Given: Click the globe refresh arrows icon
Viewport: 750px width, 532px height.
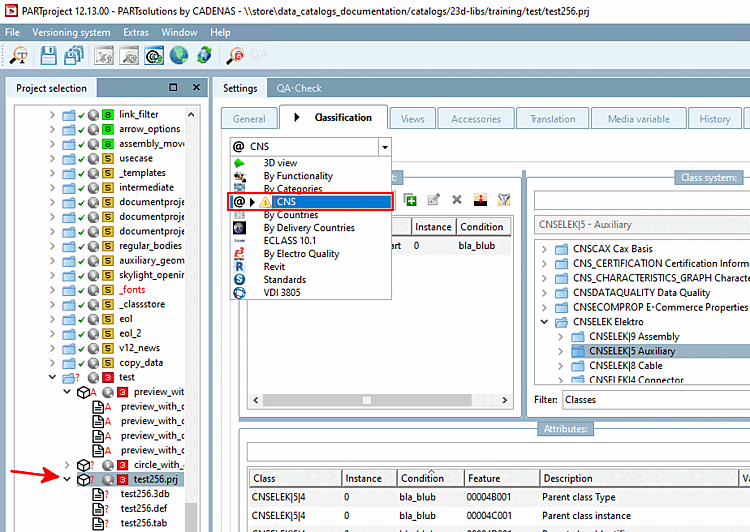Looking at the screenshot, I should pos(204,55).
